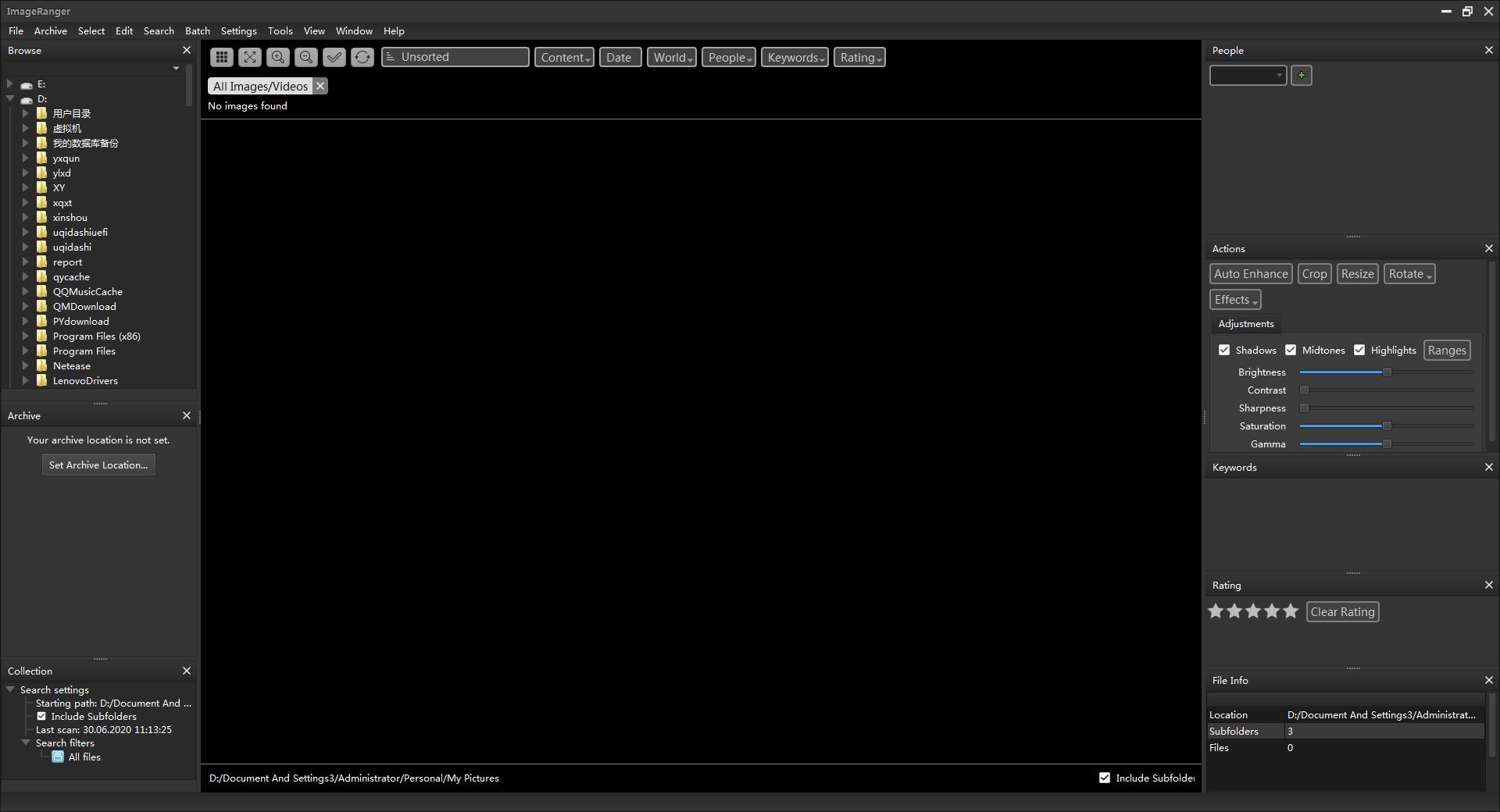Image resolution: width=1500 pixels, height=812 pixels.
Task: Uncheck the Shadows checkbox
Action: click(x=1224, y=351)
